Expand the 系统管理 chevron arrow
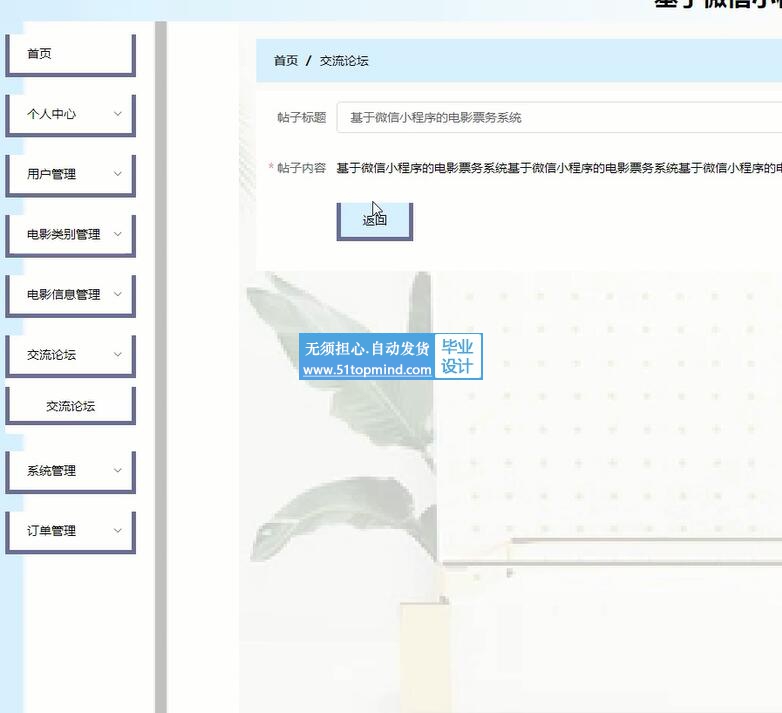This screenshot has height=713, width=782. (118, 470)
